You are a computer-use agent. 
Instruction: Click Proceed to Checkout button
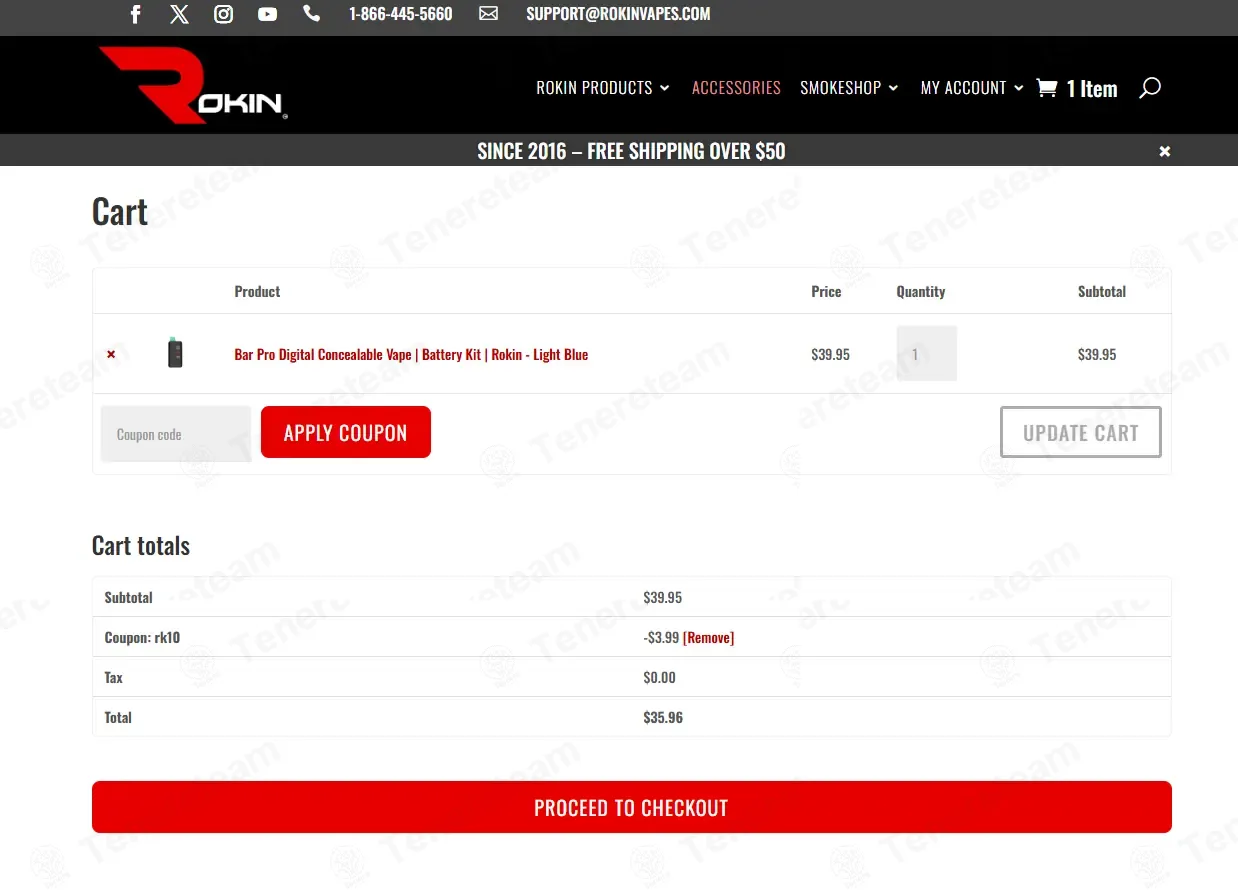click(x=632, y=807)
